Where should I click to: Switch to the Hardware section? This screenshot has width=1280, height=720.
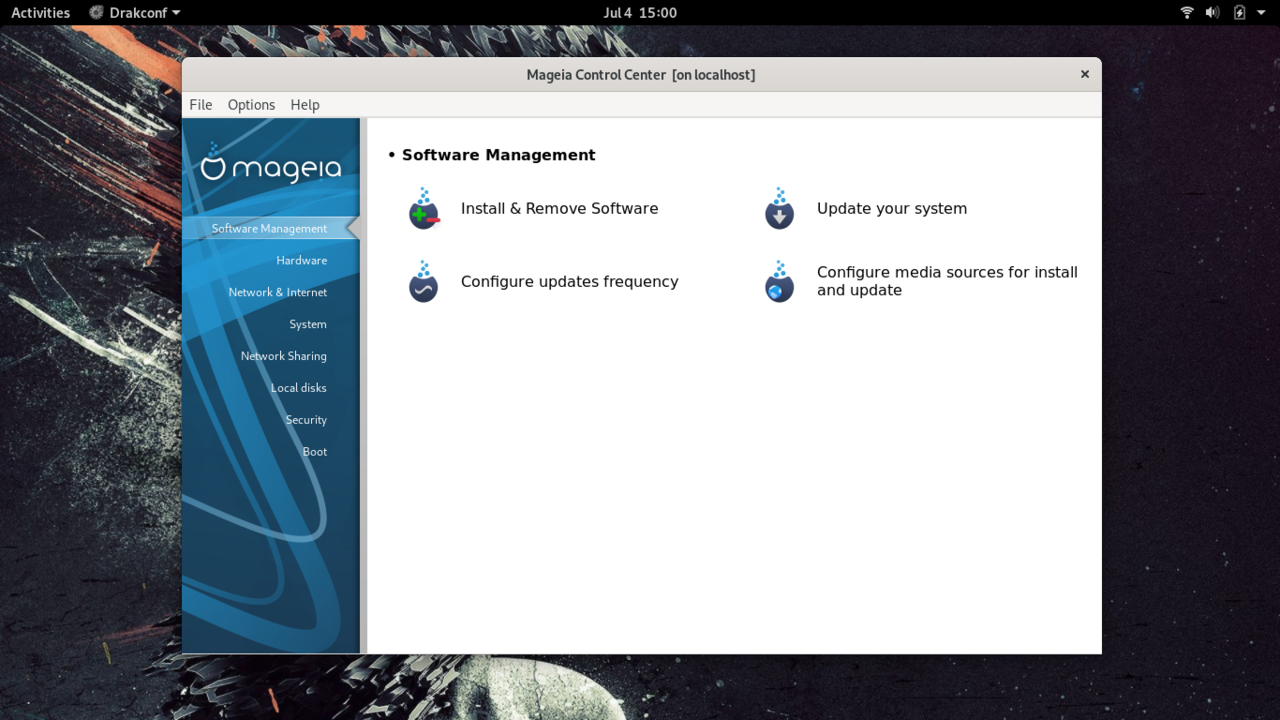pos(301,260)
